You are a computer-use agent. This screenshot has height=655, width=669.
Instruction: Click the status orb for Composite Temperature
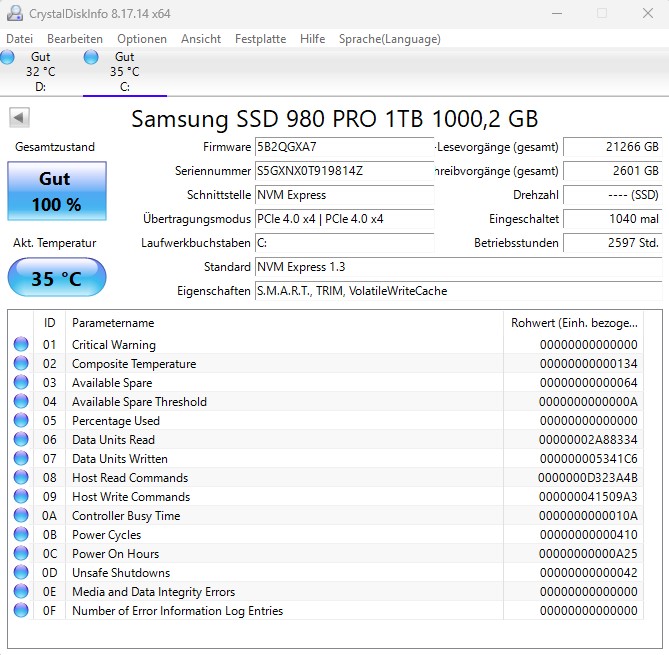21,363
